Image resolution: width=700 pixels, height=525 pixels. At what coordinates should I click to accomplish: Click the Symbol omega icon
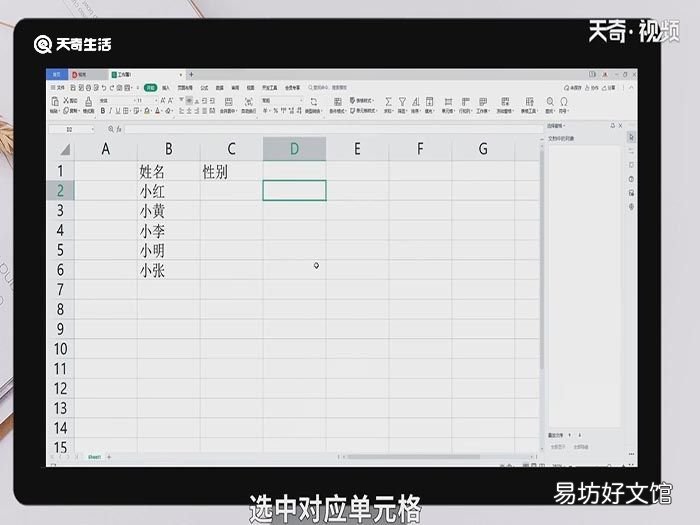click(x=564, y=102)
